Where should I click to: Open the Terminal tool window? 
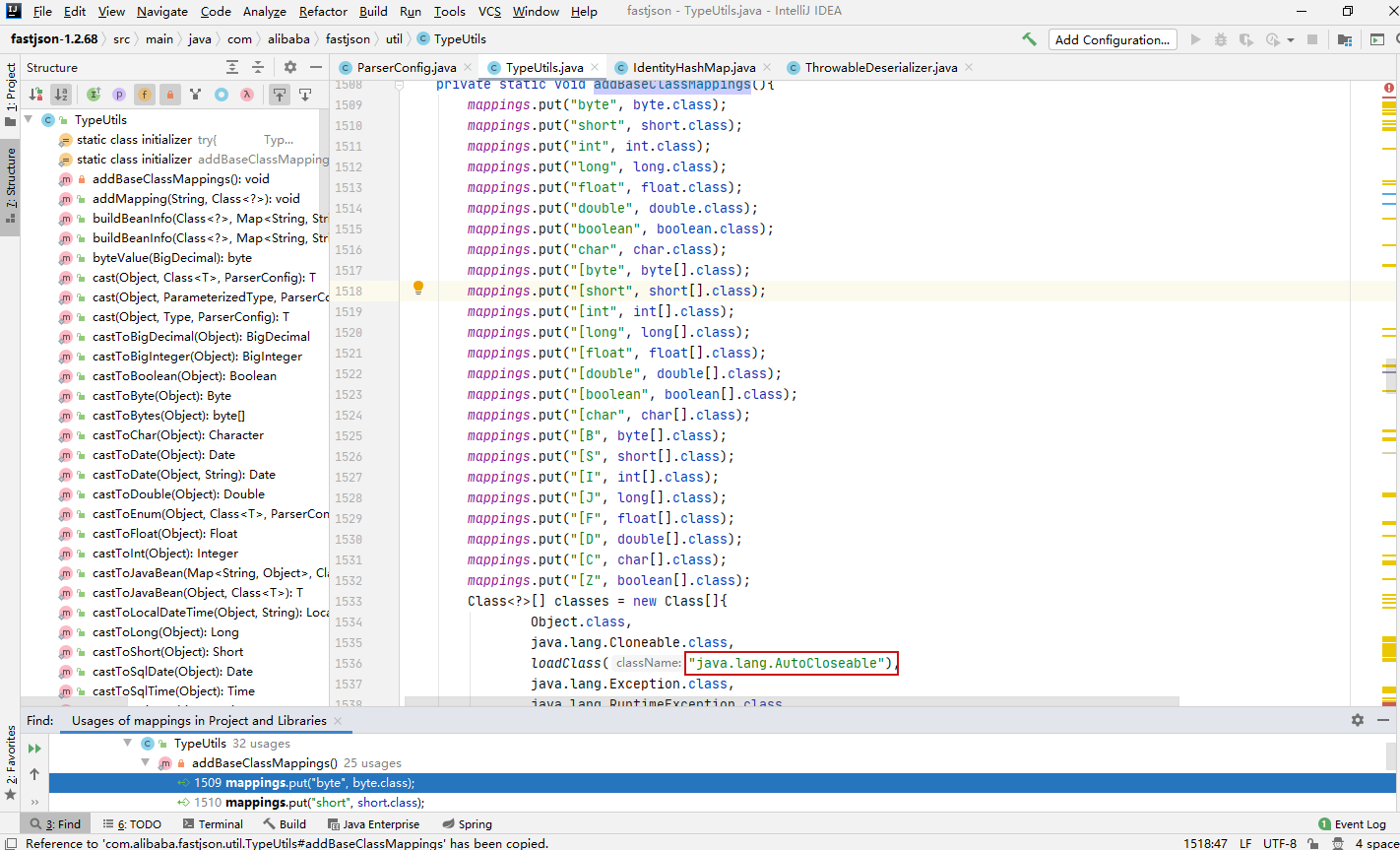click(213, 824)
